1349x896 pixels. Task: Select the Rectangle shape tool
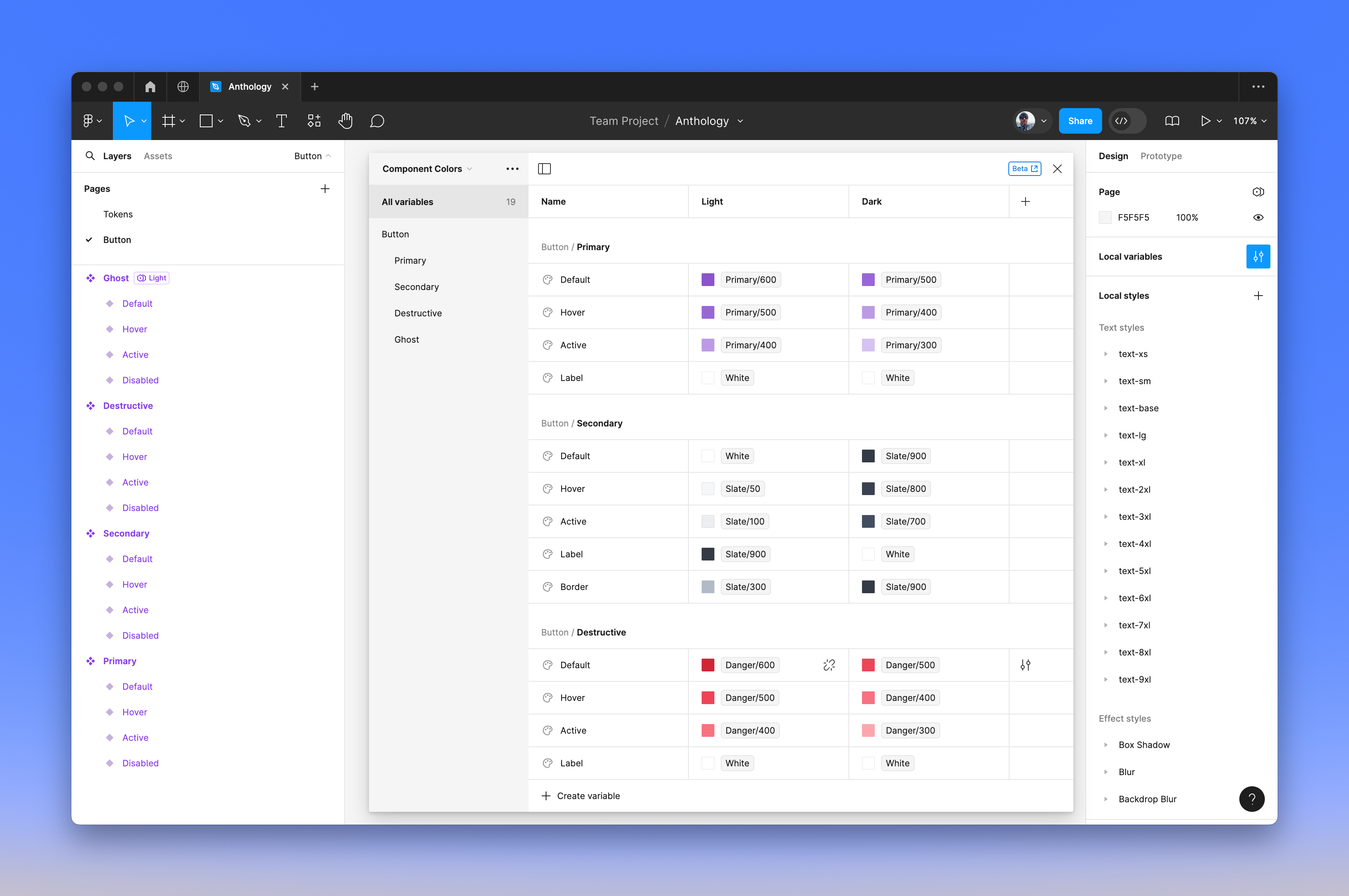pyautogui.click(x=206, y=120)
